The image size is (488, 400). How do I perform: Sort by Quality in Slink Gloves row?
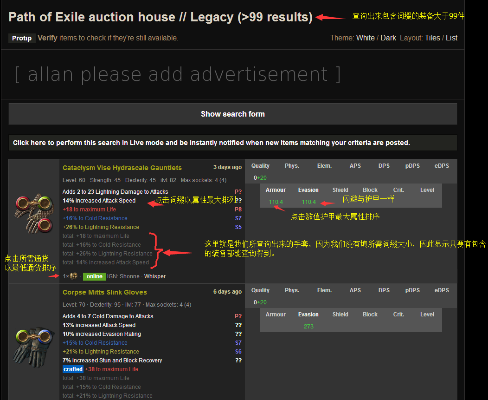[260, 290]
